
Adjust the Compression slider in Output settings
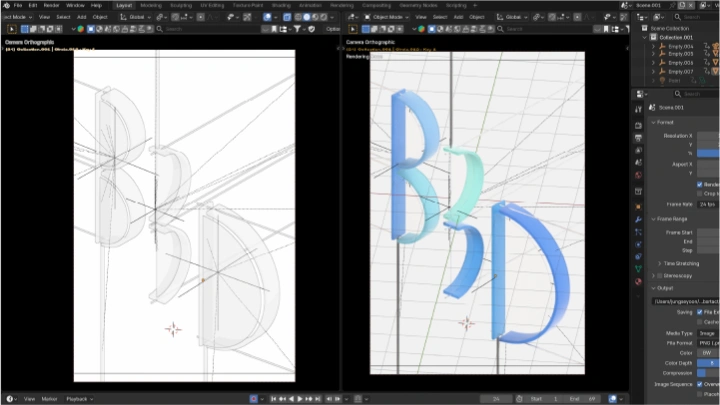point(707,372)
